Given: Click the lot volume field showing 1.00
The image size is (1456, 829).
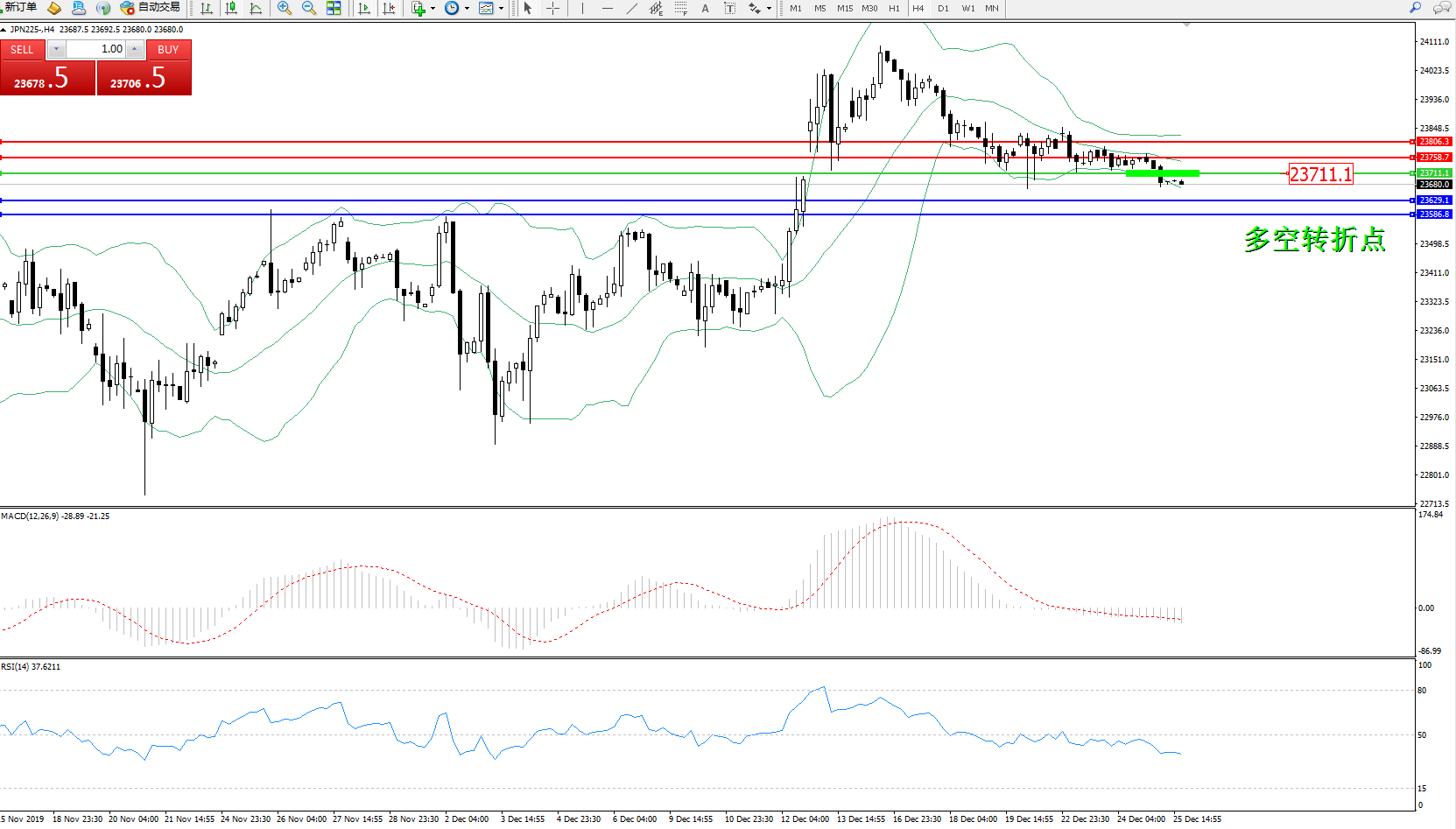Looking at the screenshot, I should (96, 49).
